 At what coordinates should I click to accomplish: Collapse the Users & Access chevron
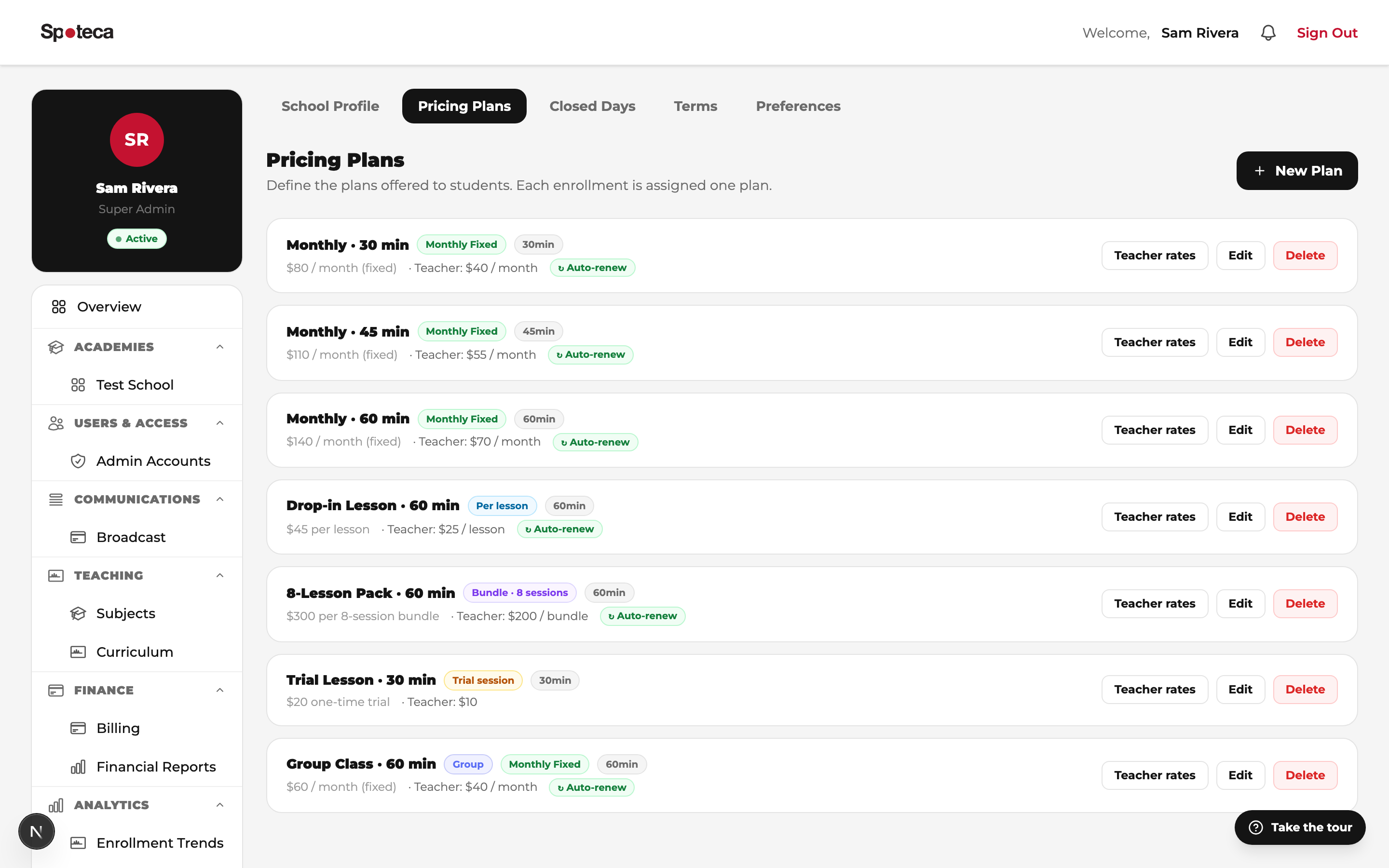pyautogui.click(x=220, y=423)
